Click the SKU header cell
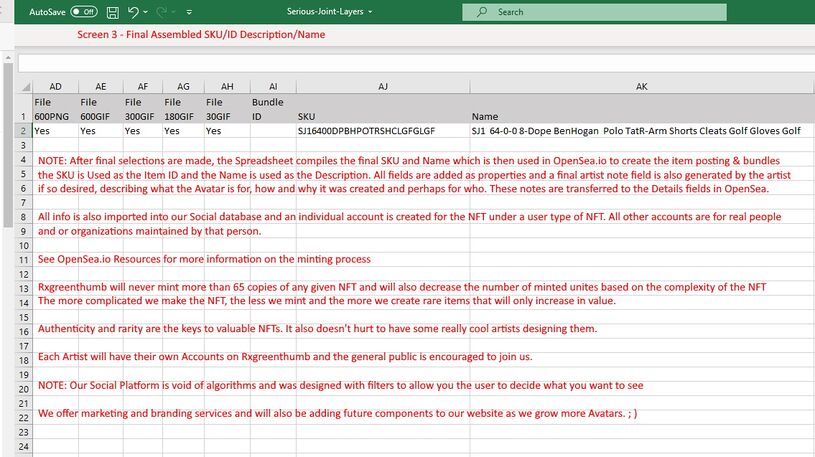815x457 pixels. point(383,109)
